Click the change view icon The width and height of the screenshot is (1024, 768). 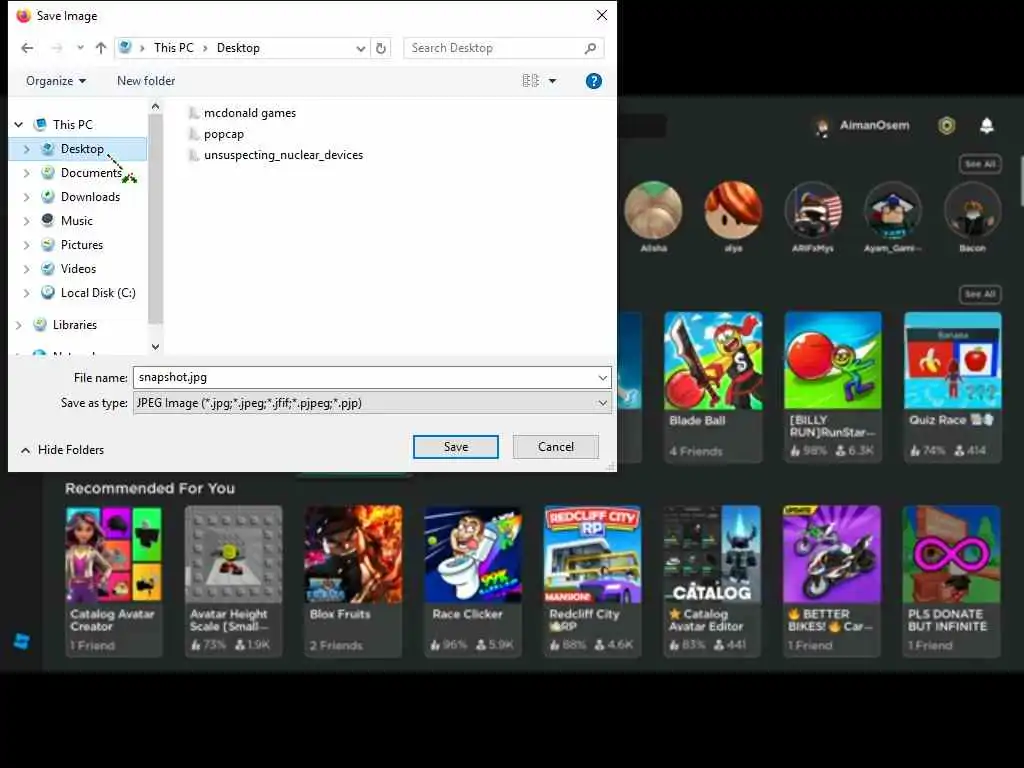(x=530, y=81)
